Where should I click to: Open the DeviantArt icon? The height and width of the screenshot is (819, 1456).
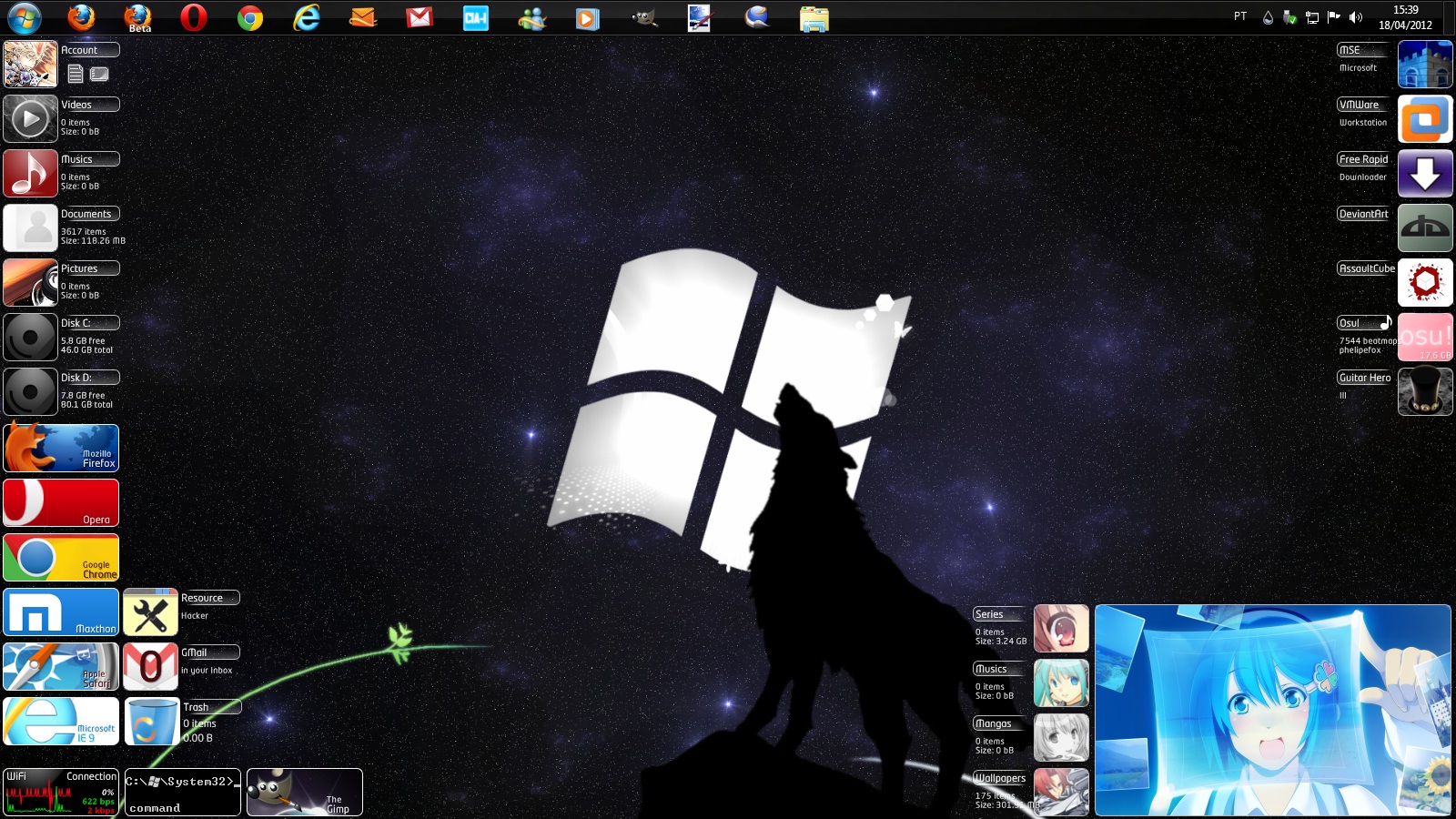(1425, 227)
